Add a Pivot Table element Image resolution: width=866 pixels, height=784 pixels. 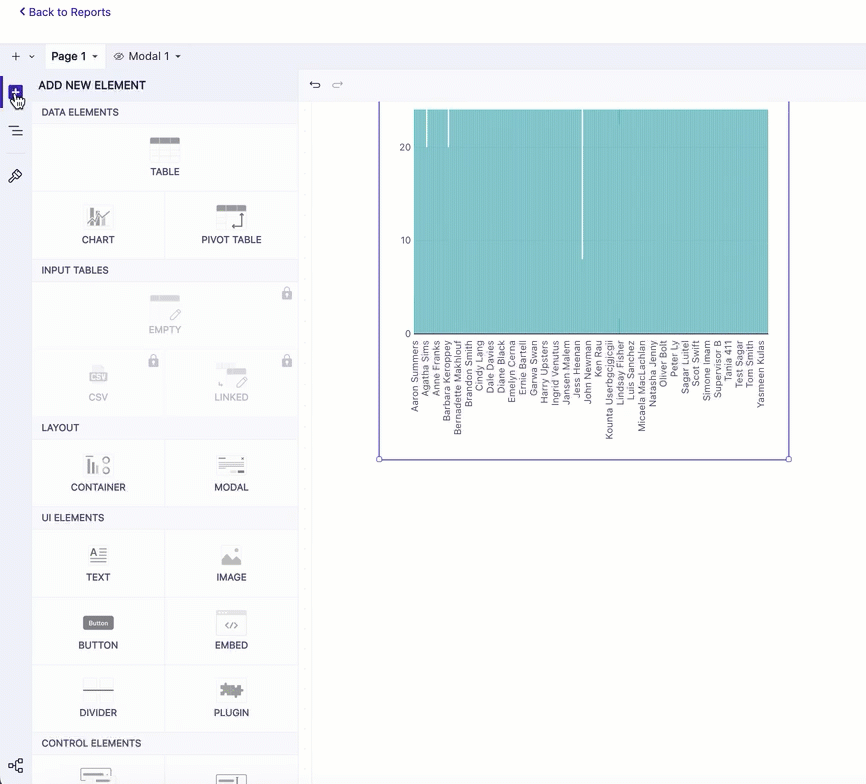point(231,225)
